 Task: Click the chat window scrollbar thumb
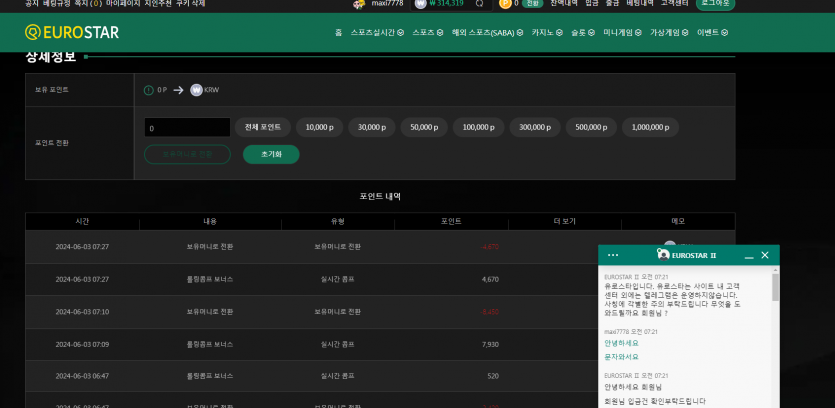pyautogui.click(x=775, y=288)
